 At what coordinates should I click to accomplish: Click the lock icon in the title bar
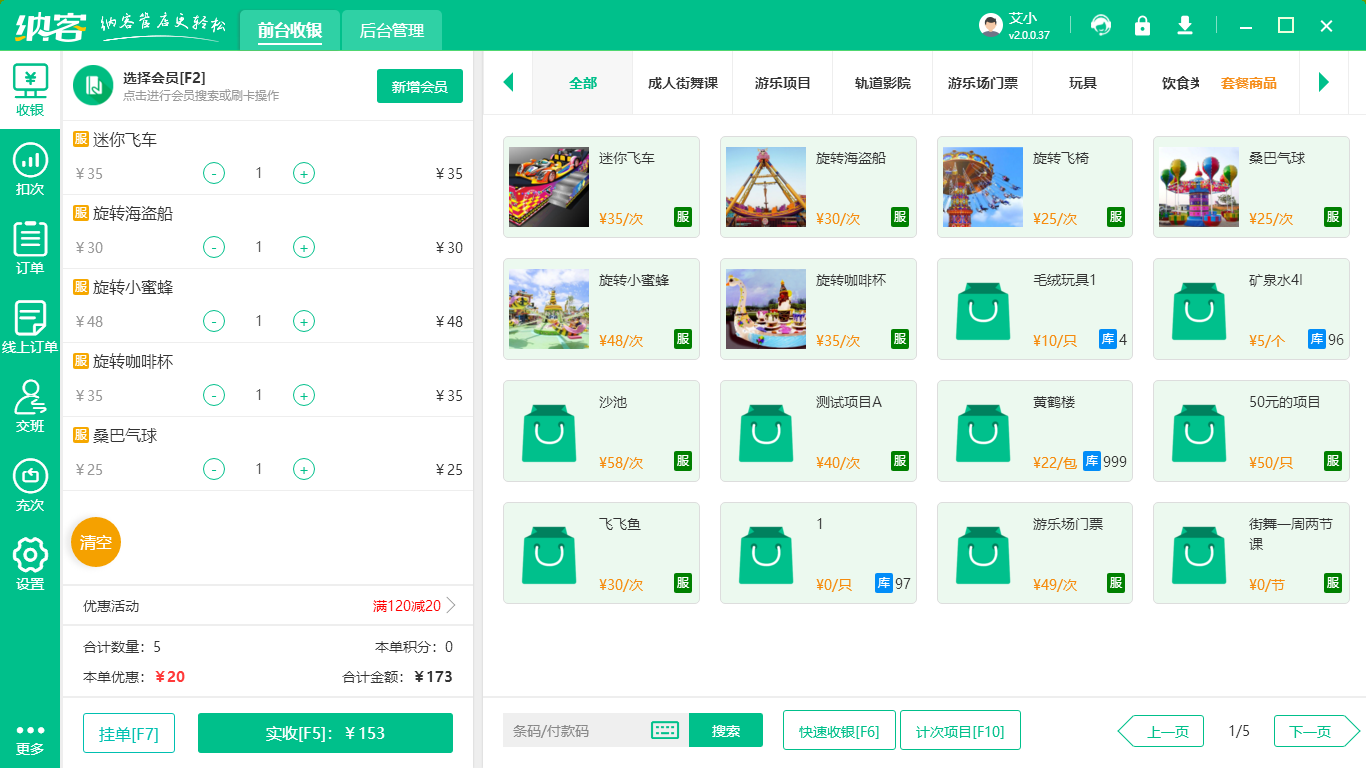[1143, 24]
